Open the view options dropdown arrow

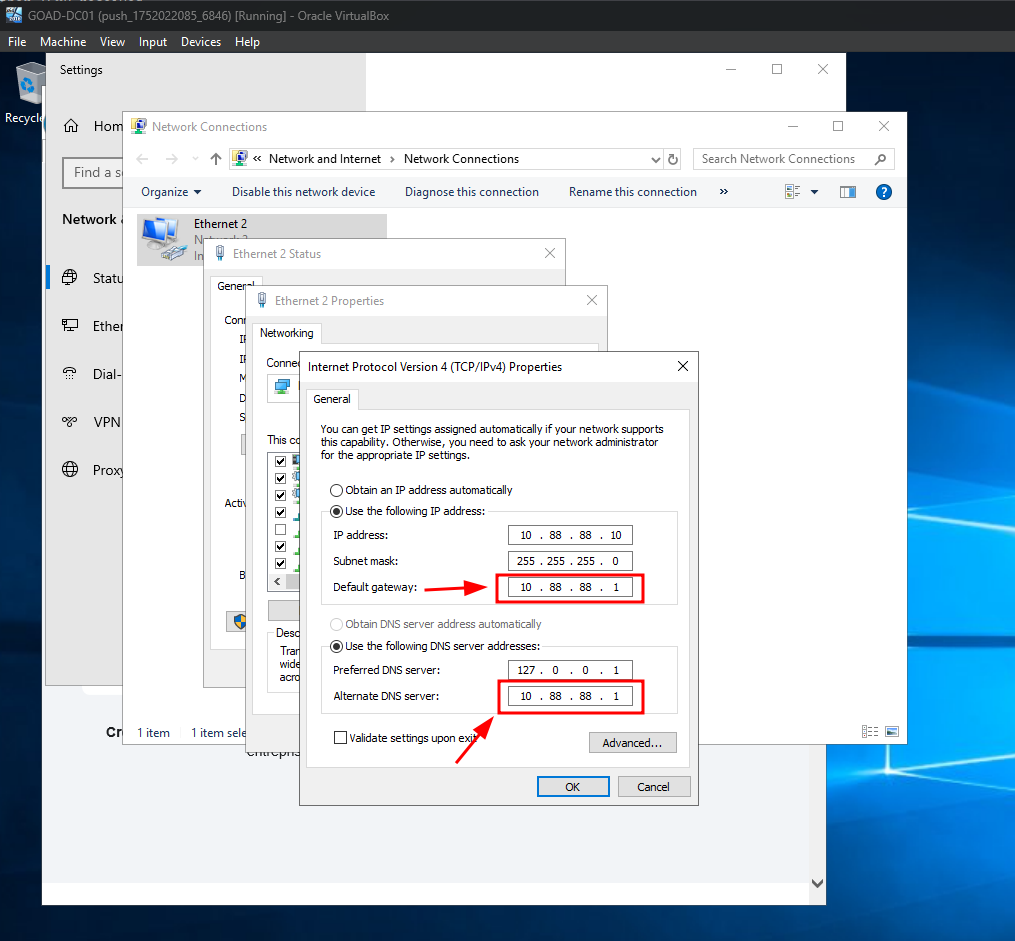click(814, 192)
